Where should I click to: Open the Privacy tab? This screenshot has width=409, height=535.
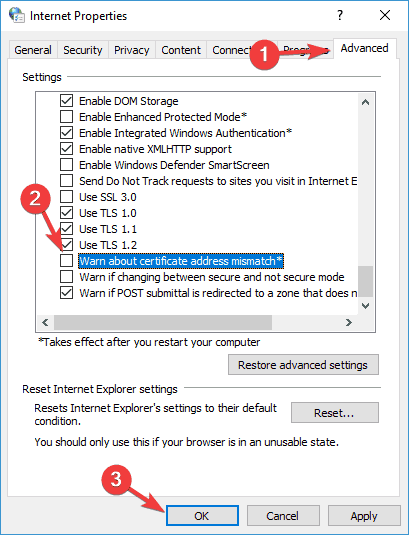132,50
